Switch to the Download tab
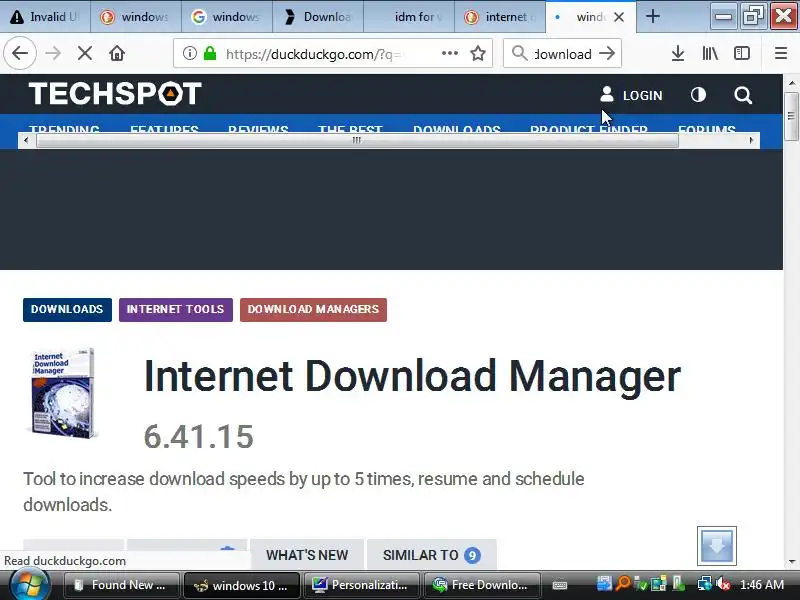 pos(318,17)
